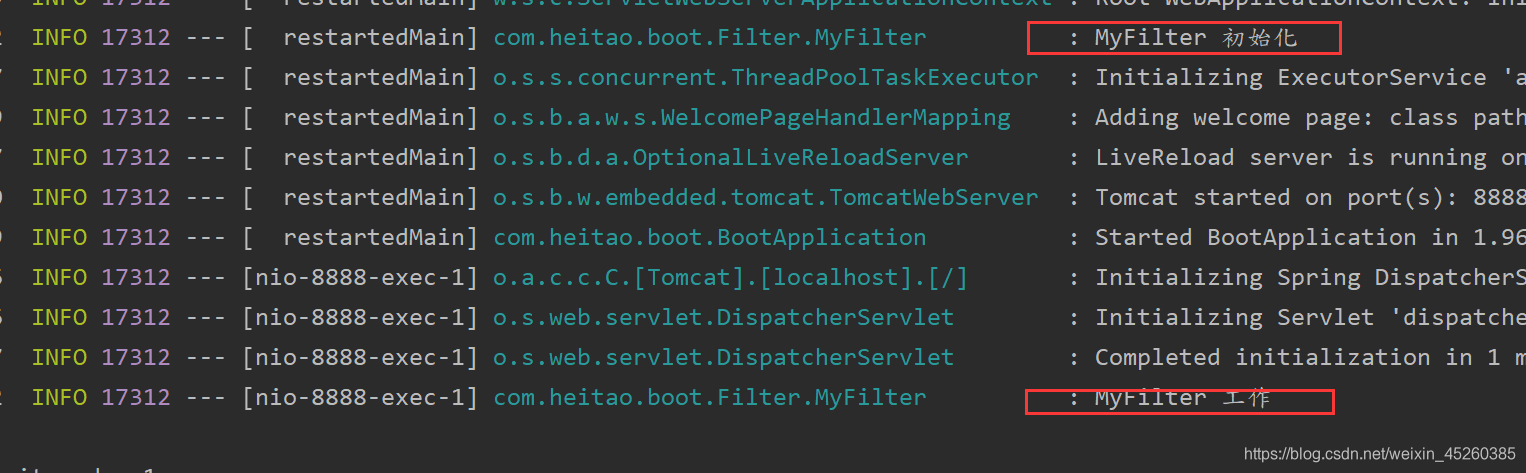Click the 'MyFilter 工作' log message

click(x=1182, y=398)
